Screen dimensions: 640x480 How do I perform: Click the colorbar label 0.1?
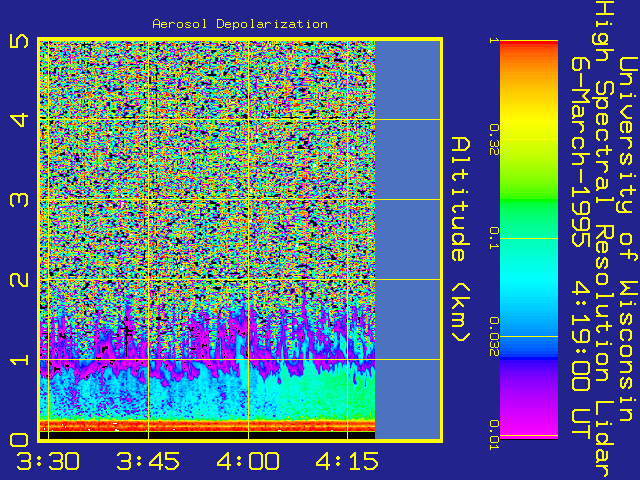pyautogui.click(x=494, y=238)
